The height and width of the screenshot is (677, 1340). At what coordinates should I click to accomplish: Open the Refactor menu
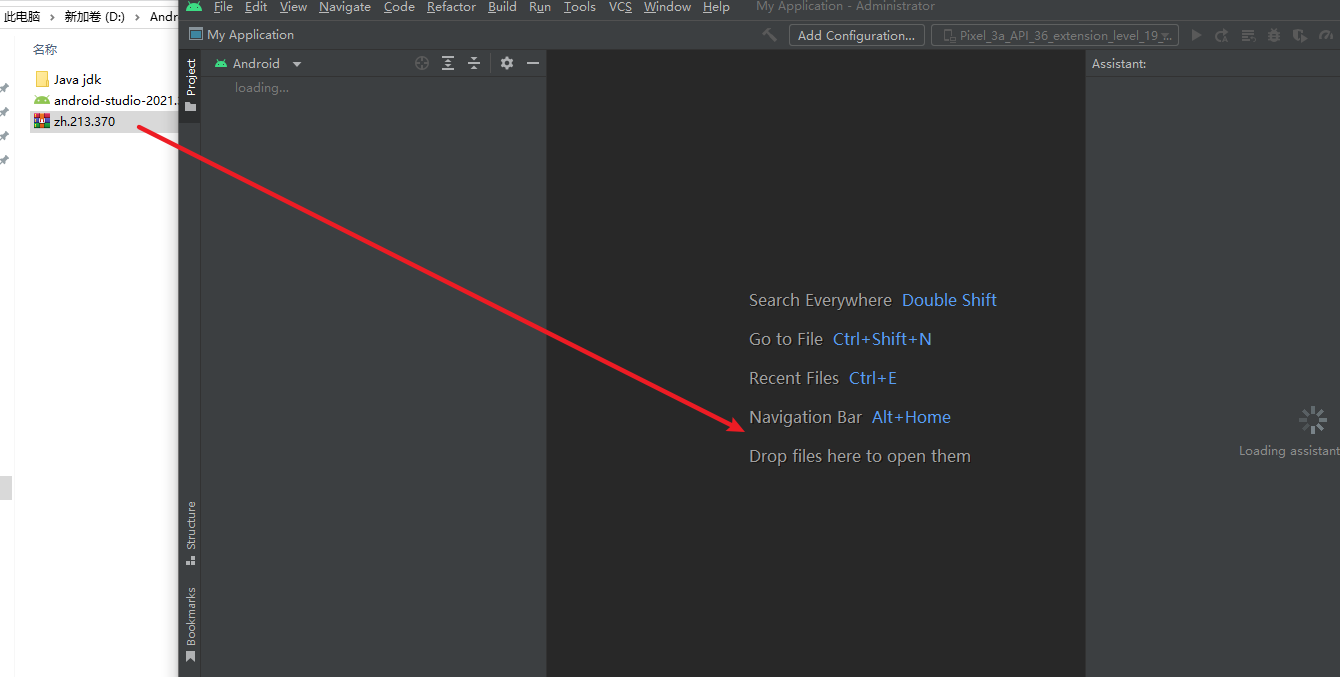(451, 7)
